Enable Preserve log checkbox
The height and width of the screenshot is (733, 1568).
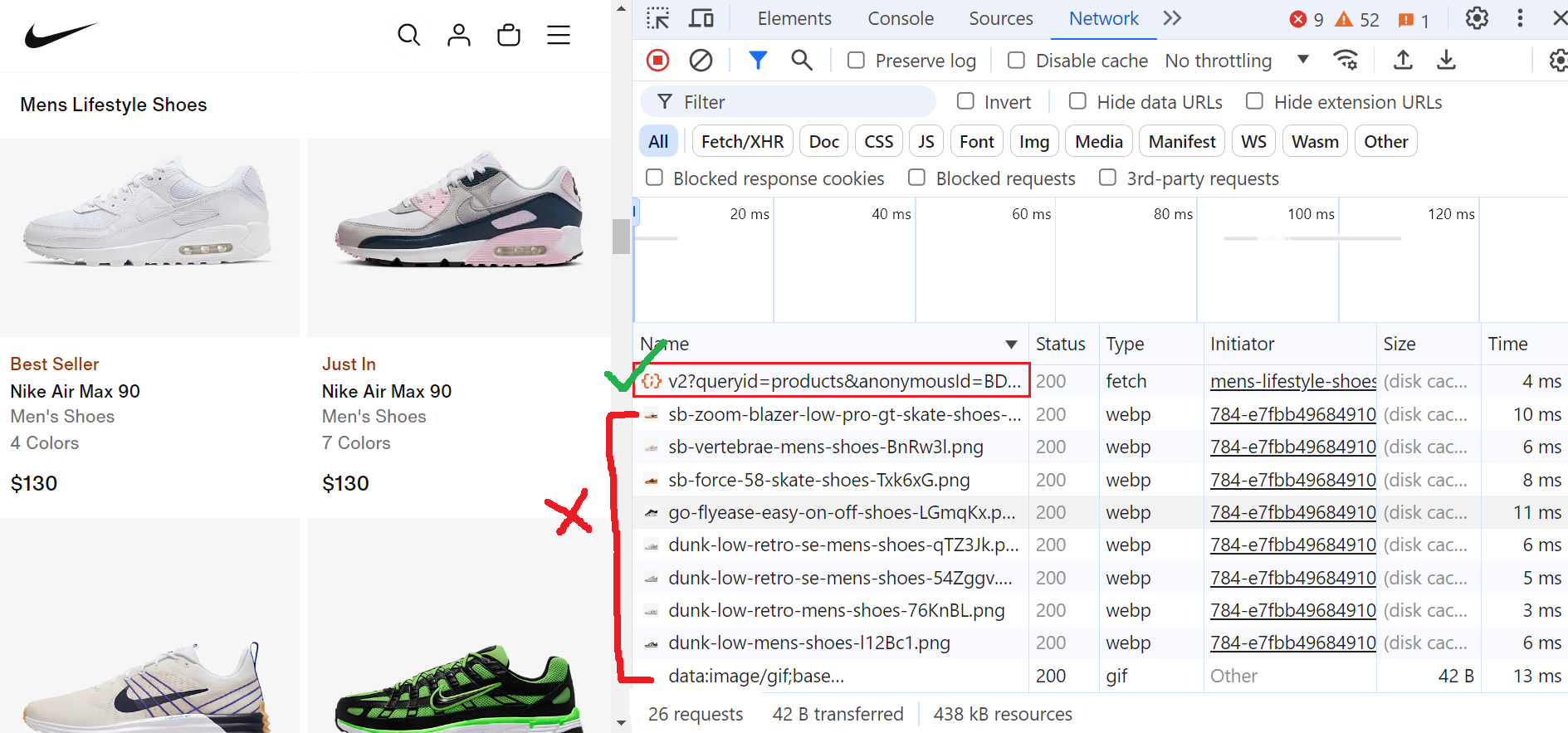point(856,60)
